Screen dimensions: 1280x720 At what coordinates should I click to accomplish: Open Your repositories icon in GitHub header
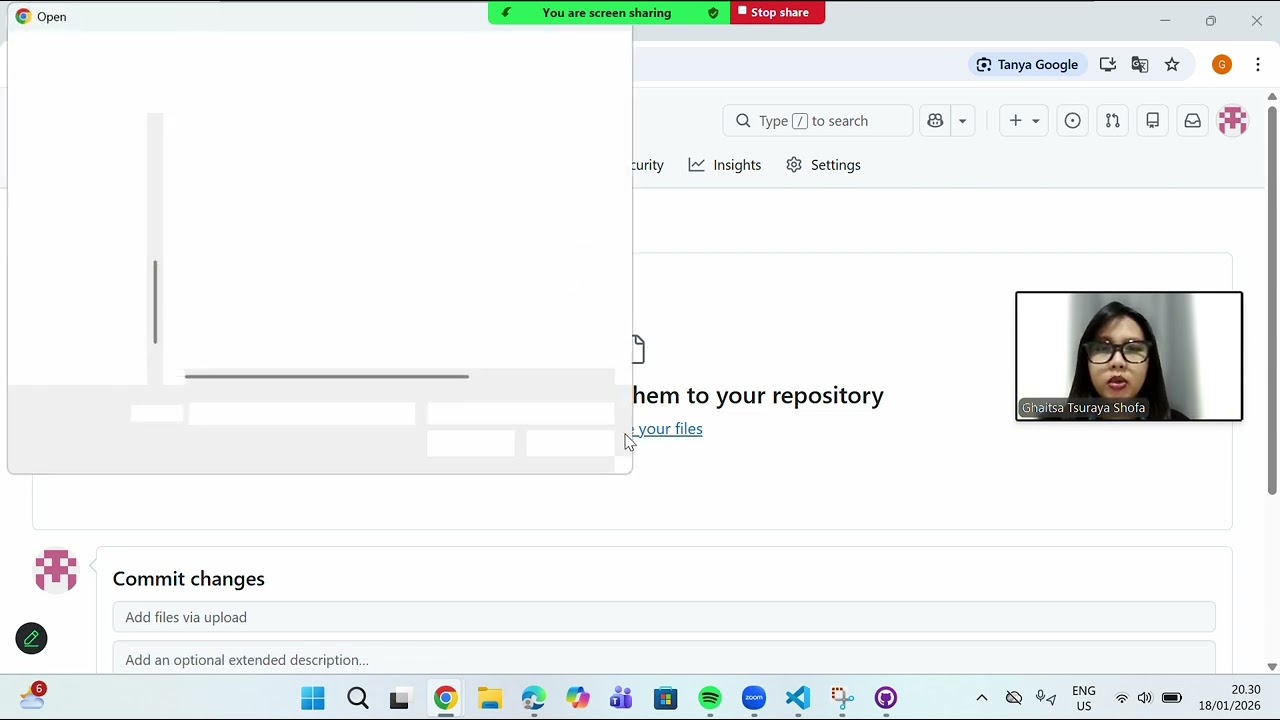pyautogui.click(x=1152, y=121)
